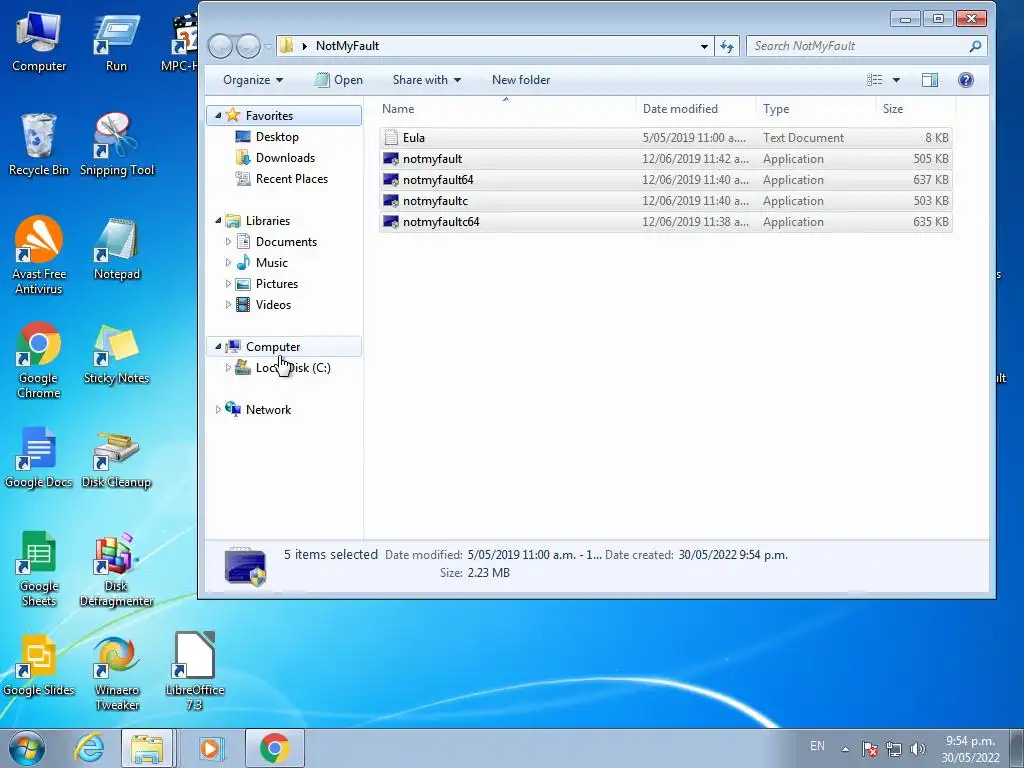Viewport: 1024px width, 768px height.
Task: Open Explorer help question mark
Action: pyautogui.click(x=965, y=80)
